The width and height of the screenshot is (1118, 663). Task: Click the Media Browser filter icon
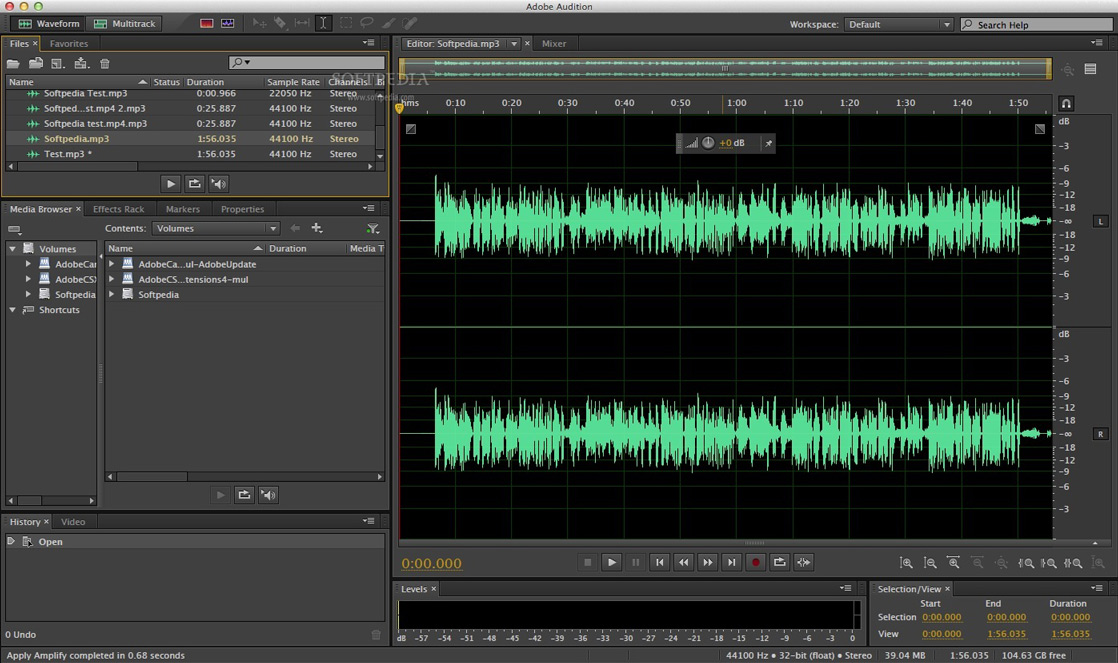[x=372, y=228]
